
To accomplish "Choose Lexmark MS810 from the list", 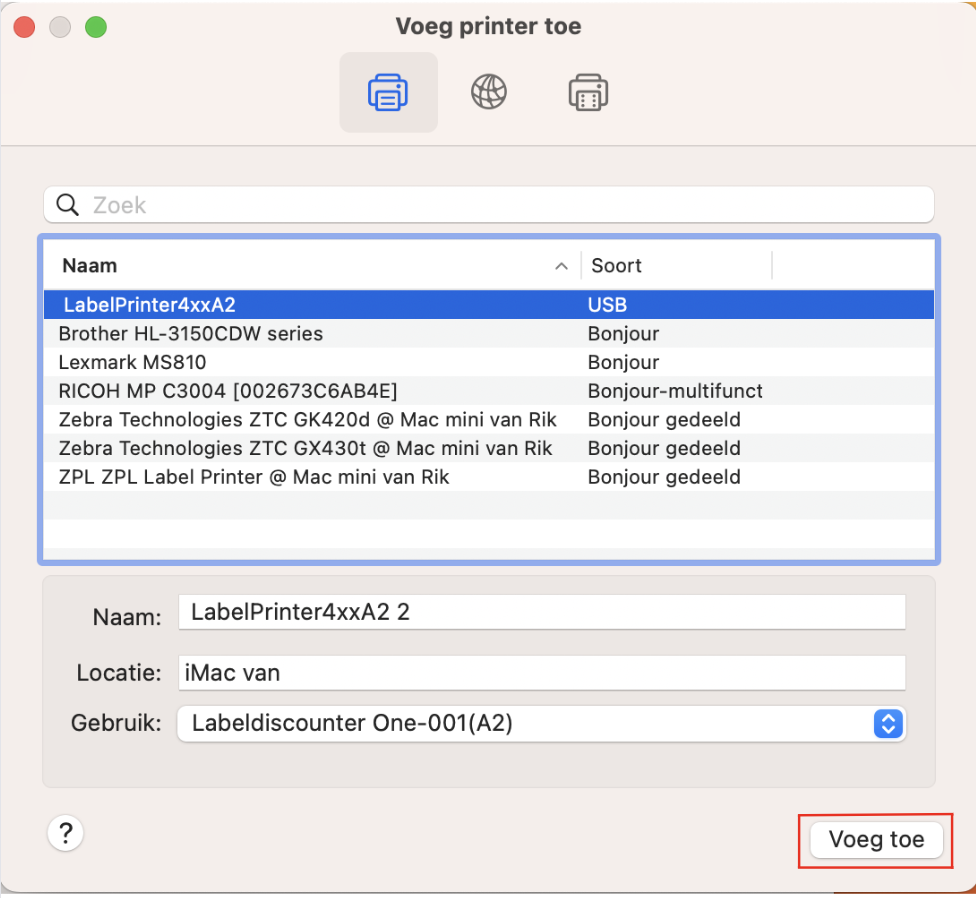I will click(x=489, y=362).
